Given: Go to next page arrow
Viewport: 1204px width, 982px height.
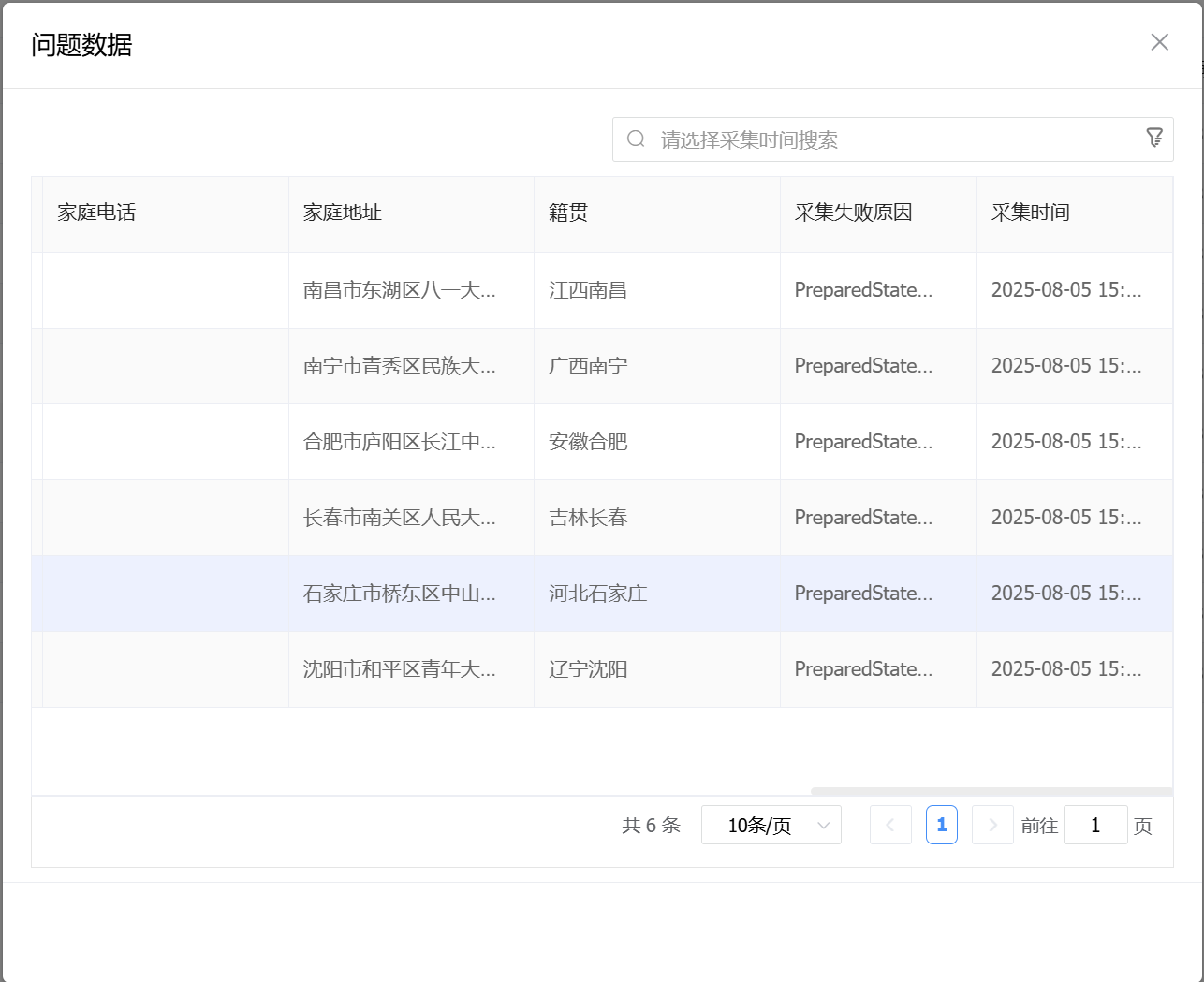Looking at the screenshot, I should [992, 825].
